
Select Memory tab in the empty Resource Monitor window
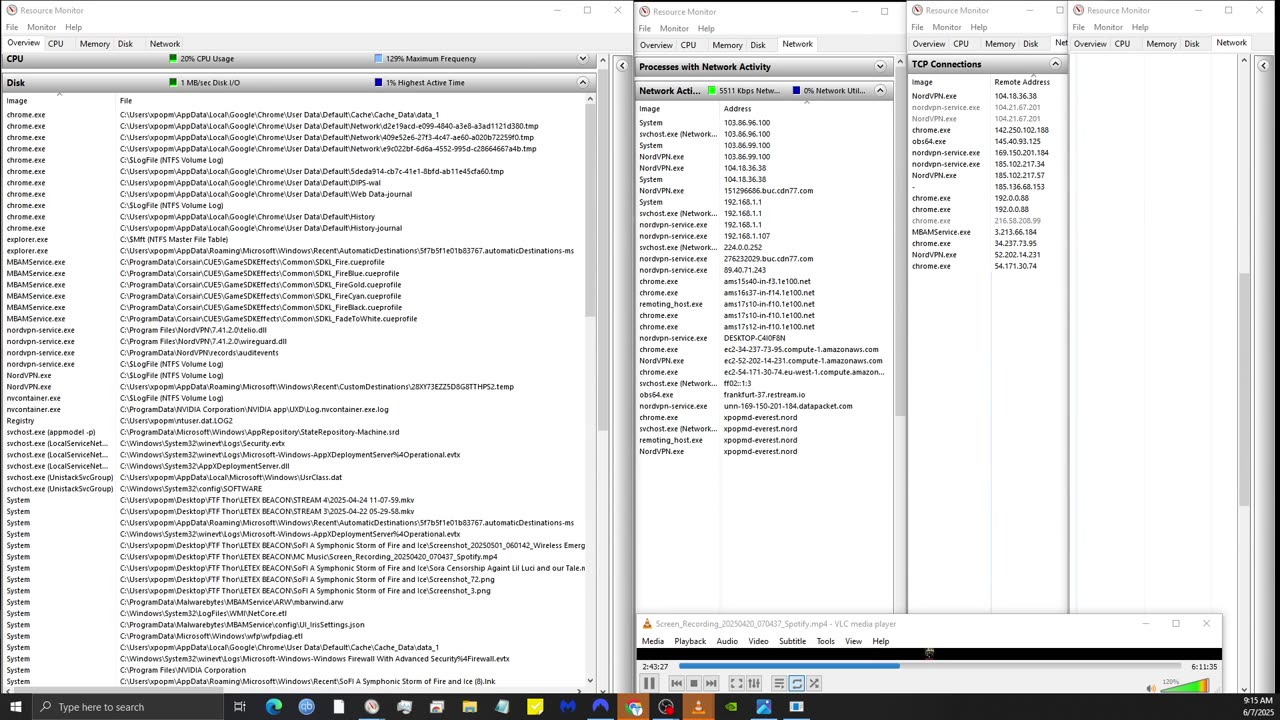[x=1161, y=44]
